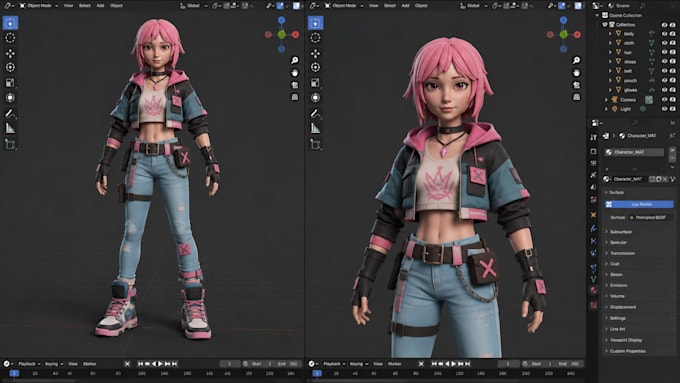Open Object menu in left viewport header
The width and height of the screenshot is (680, 383).
point(116,6)
